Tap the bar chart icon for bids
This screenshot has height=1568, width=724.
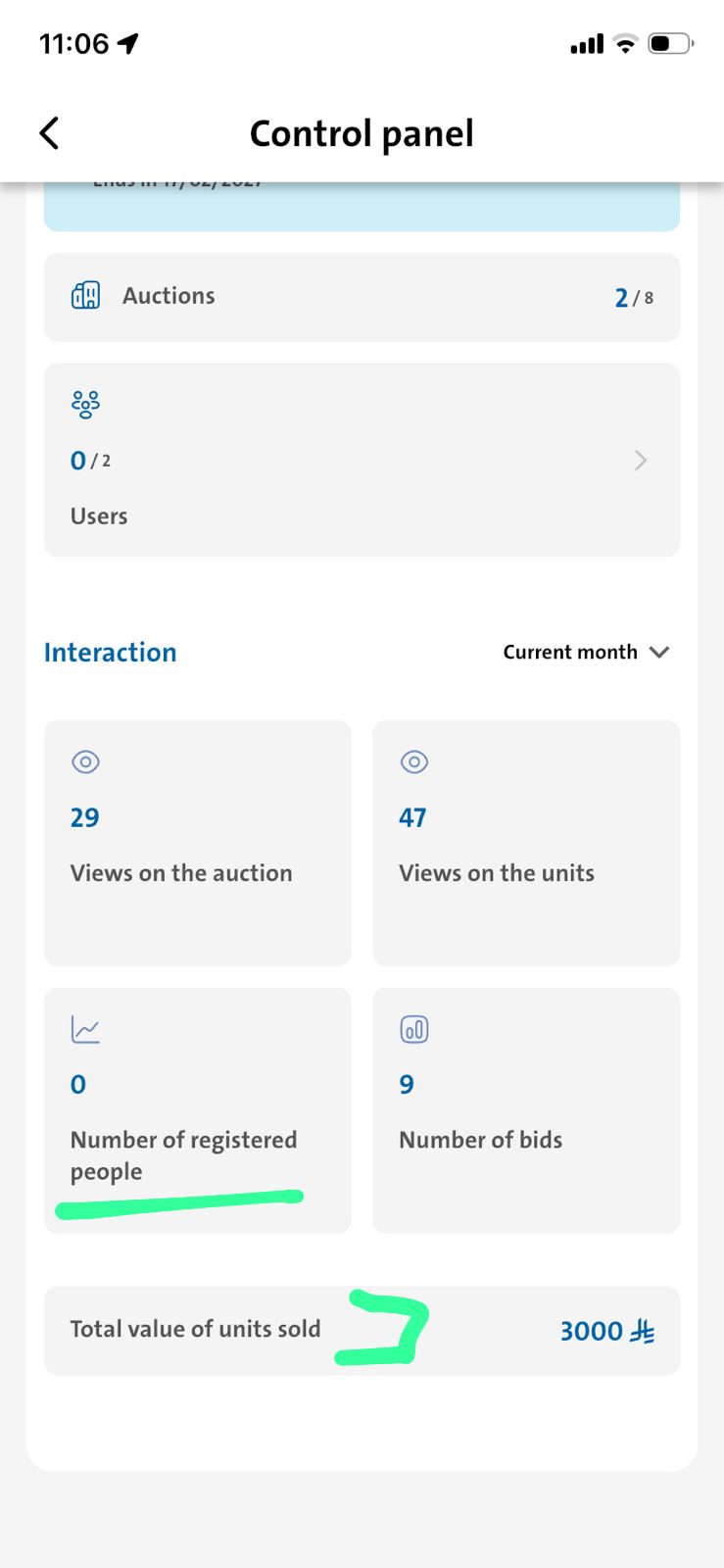click(414, 1029)
